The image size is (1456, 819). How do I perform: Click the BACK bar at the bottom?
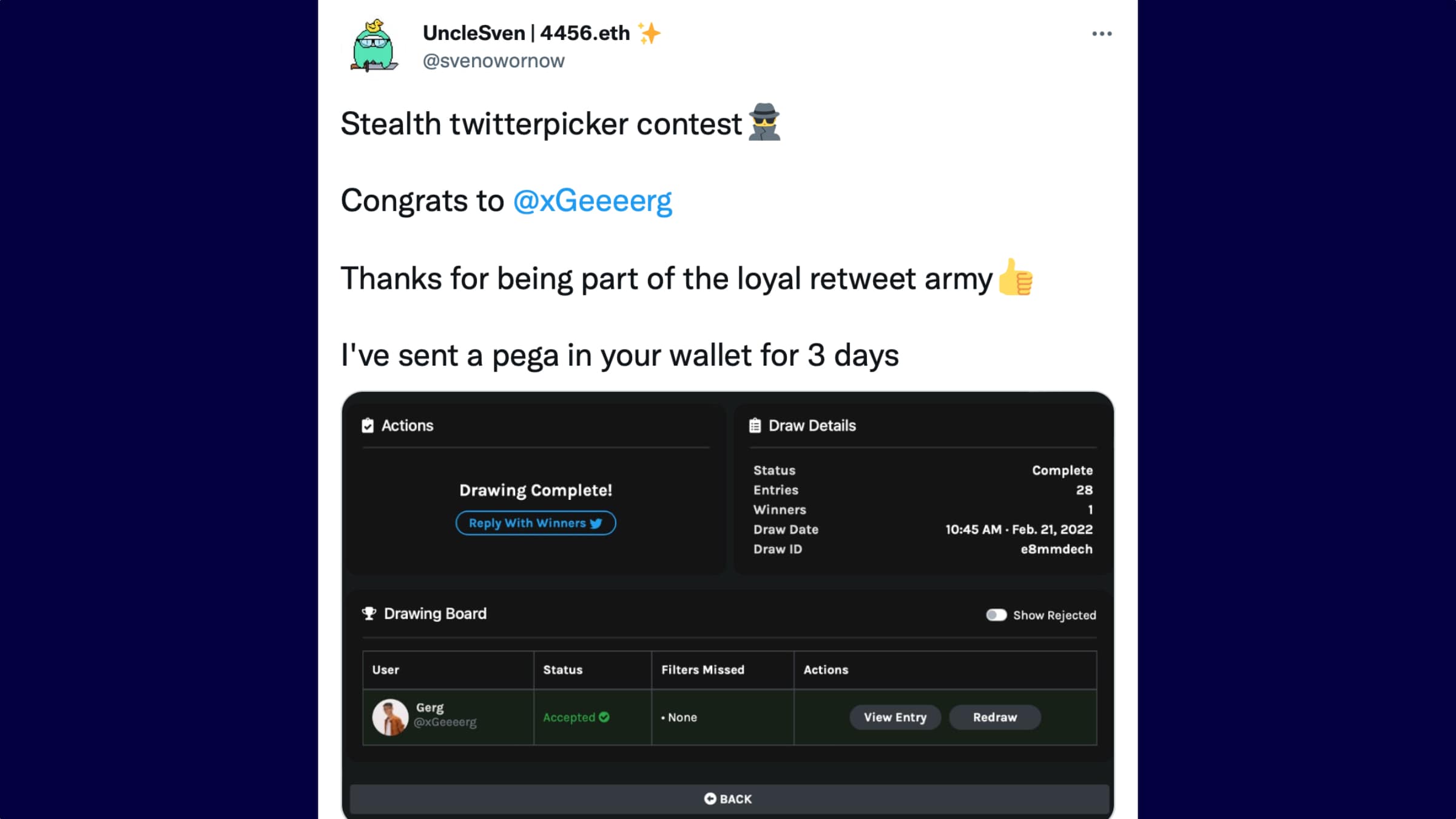(x=728, y=799)
